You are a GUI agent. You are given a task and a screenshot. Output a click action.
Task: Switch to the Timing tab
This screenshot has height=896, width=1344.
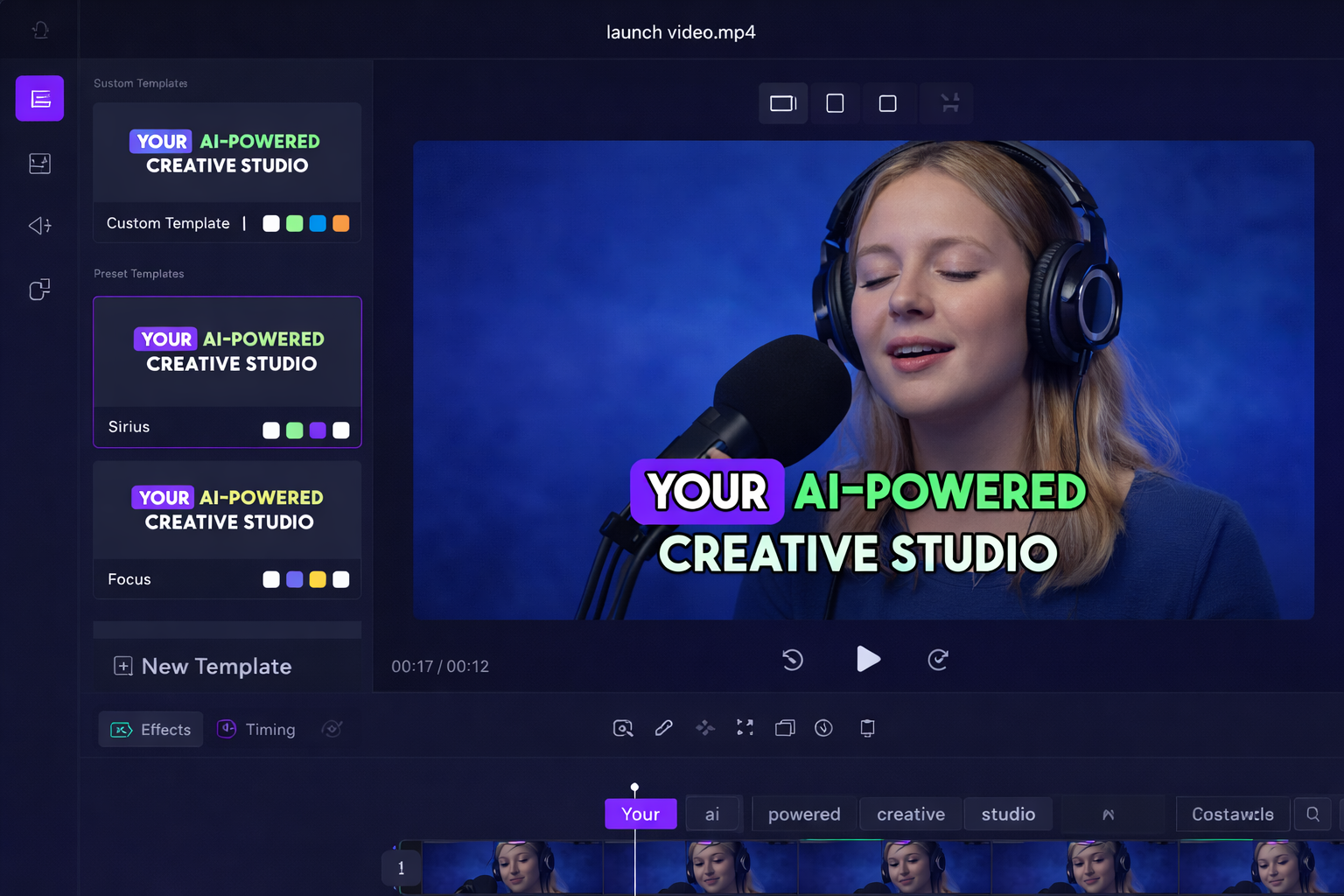[x=256, y=730]
